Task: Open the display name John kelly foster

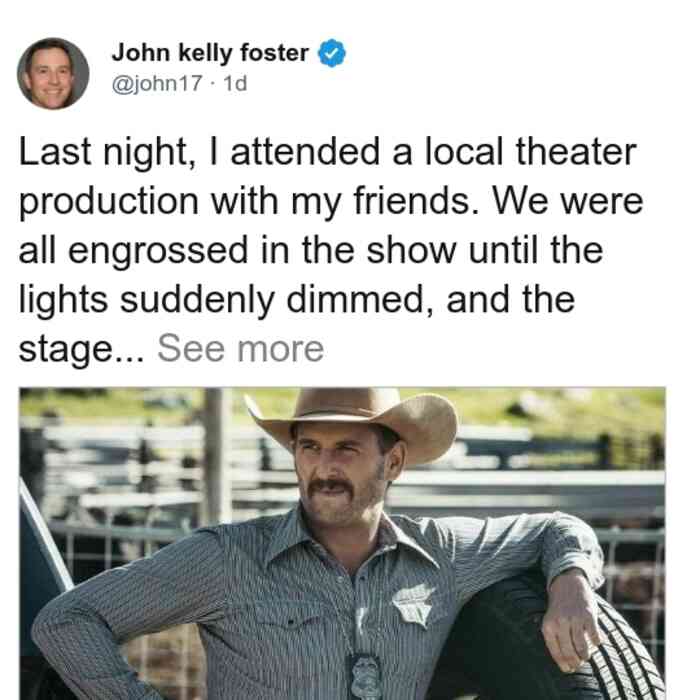Action: coord(210,53)
